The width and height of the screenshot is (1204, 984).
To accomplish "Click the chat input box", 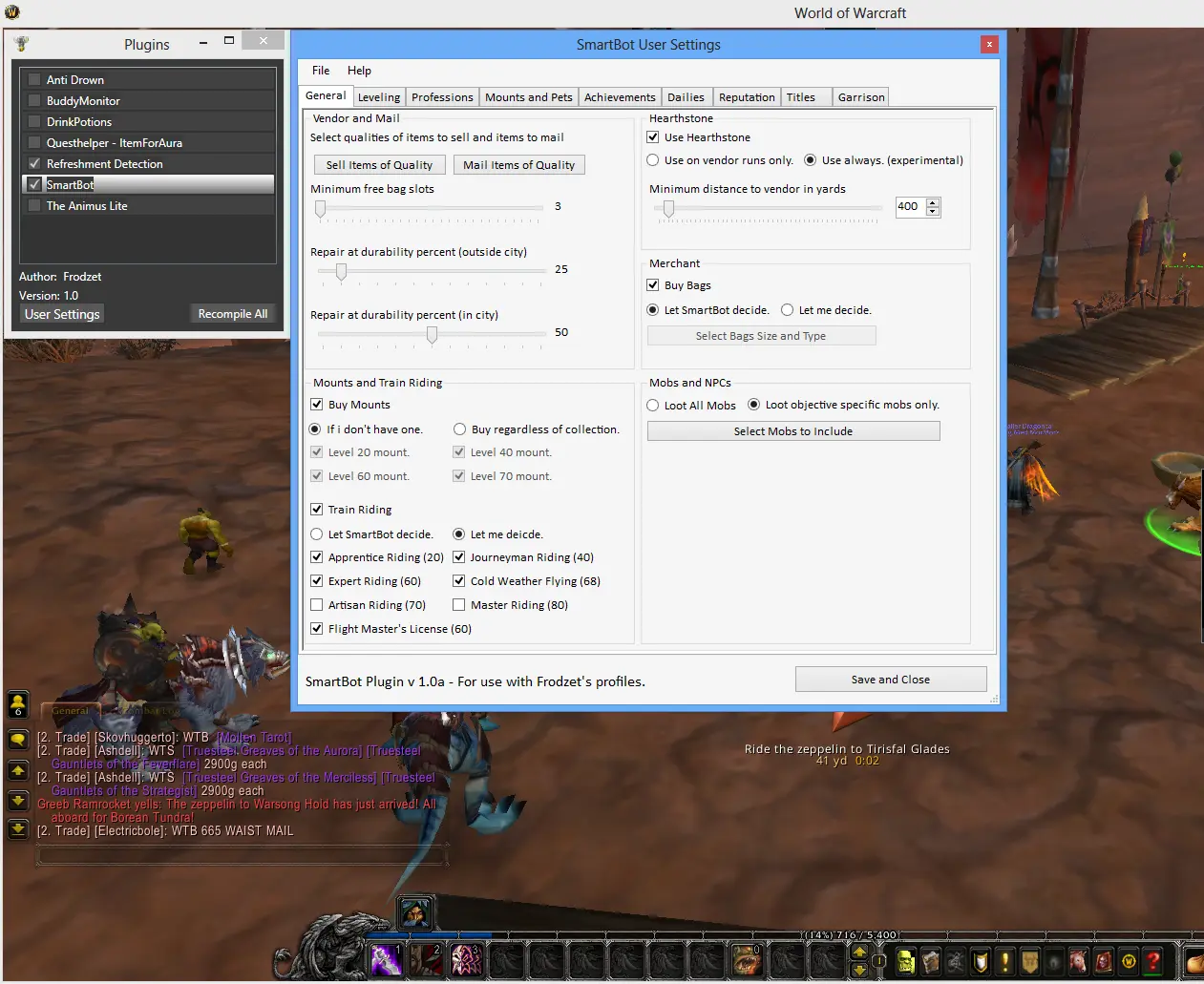I will pyautogui.click(x=243, y=856).
